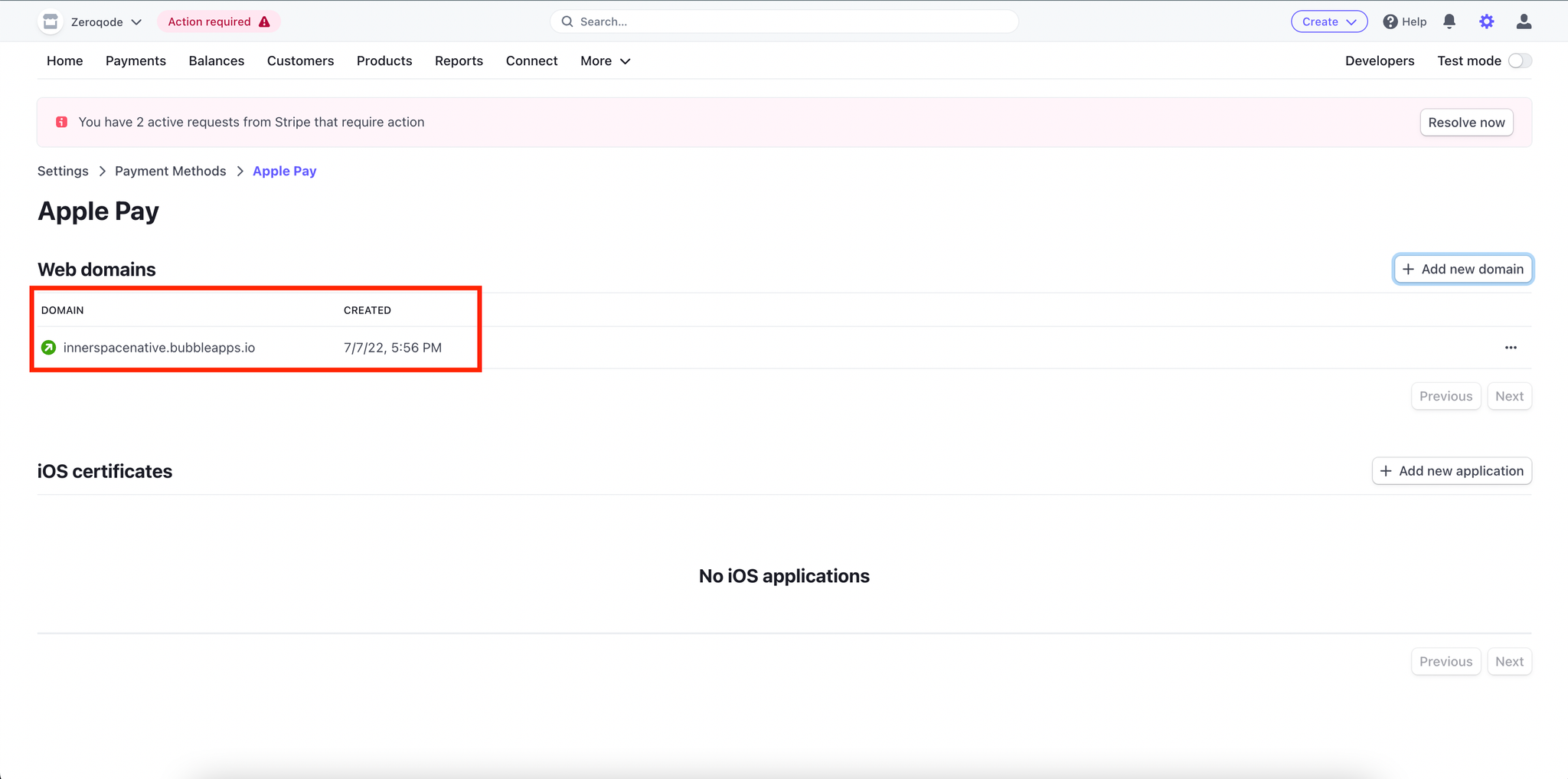Open the Developers link
This screenshot has width=1568, height=779.
pyautogui.click(x=1380, y=61)
